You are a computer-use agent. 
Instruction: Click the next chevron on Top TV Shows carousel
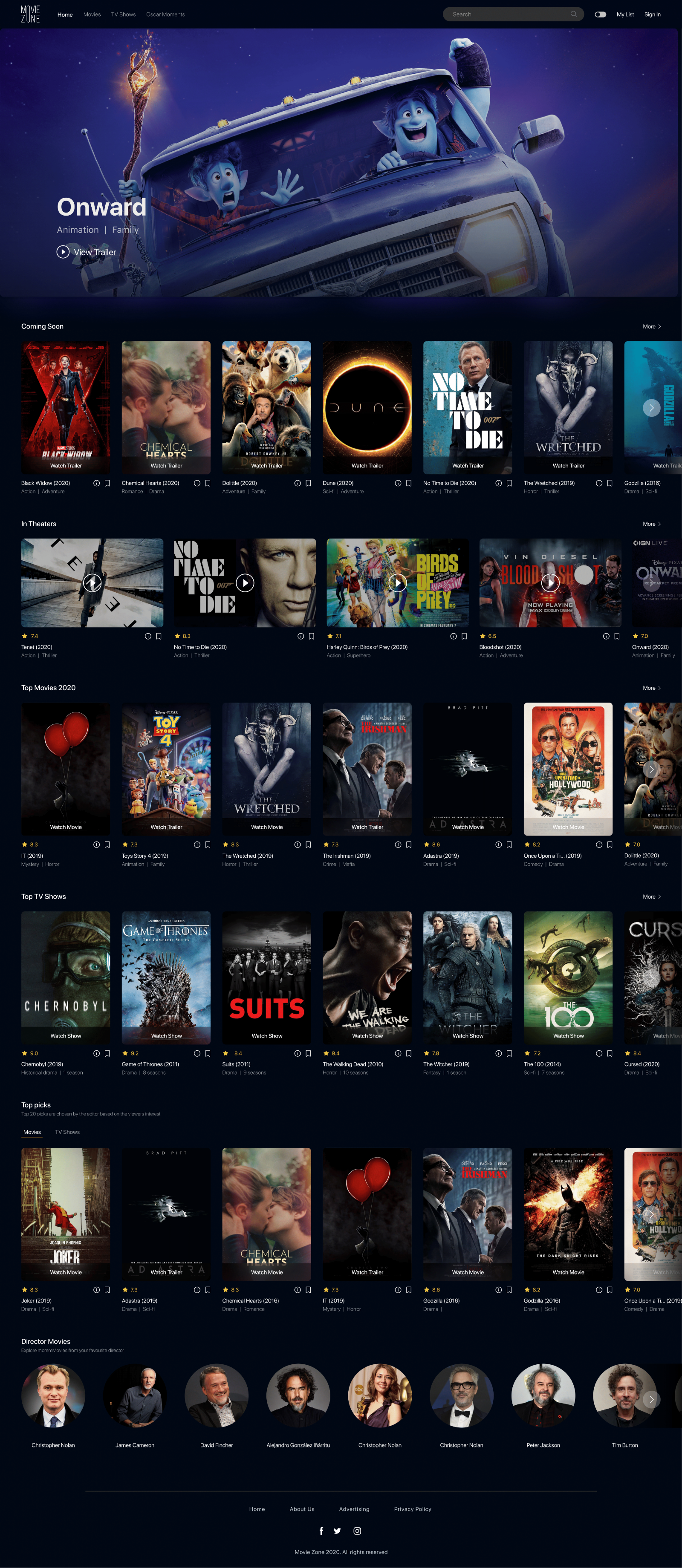coord(651,977)
